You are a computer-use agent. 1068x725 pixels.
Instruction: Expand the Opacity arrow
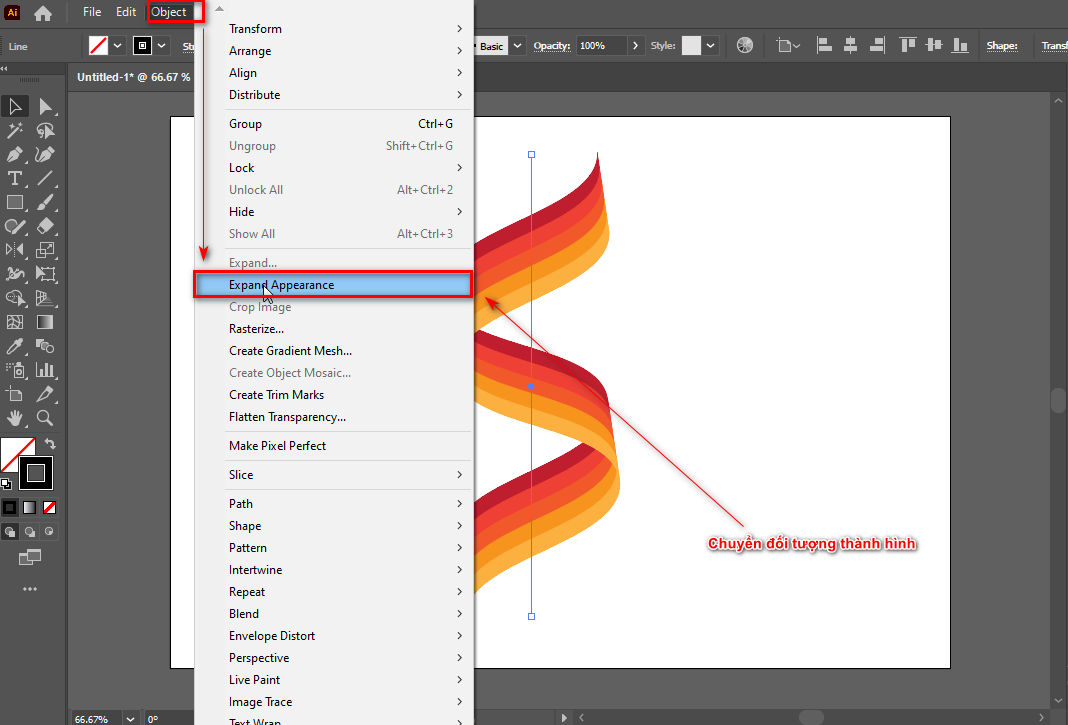click(636, 46)
